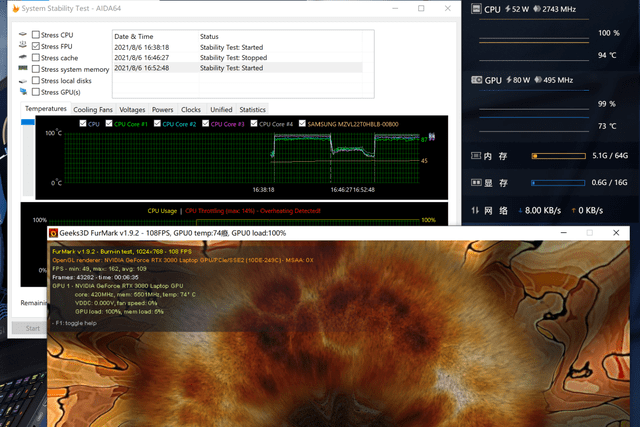640x427 pixels.
Task: Click the CPU power lightning icon
Action: click(508, 9)
